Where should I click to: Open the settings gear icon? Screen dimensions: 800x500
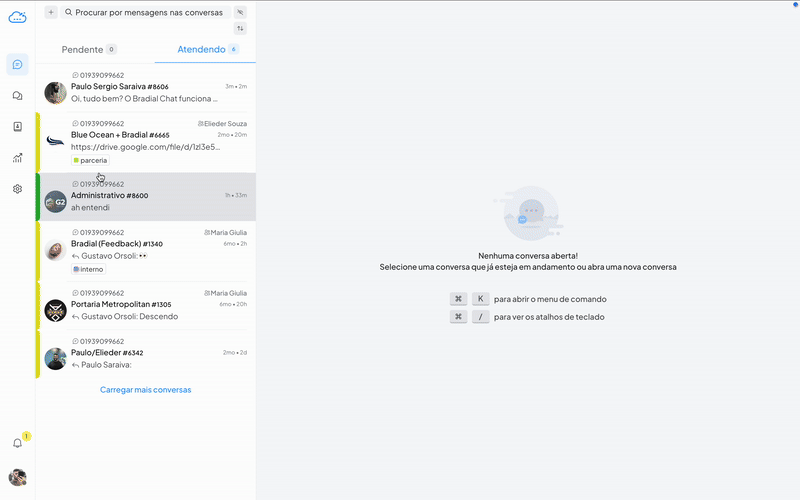pos(17,189)
